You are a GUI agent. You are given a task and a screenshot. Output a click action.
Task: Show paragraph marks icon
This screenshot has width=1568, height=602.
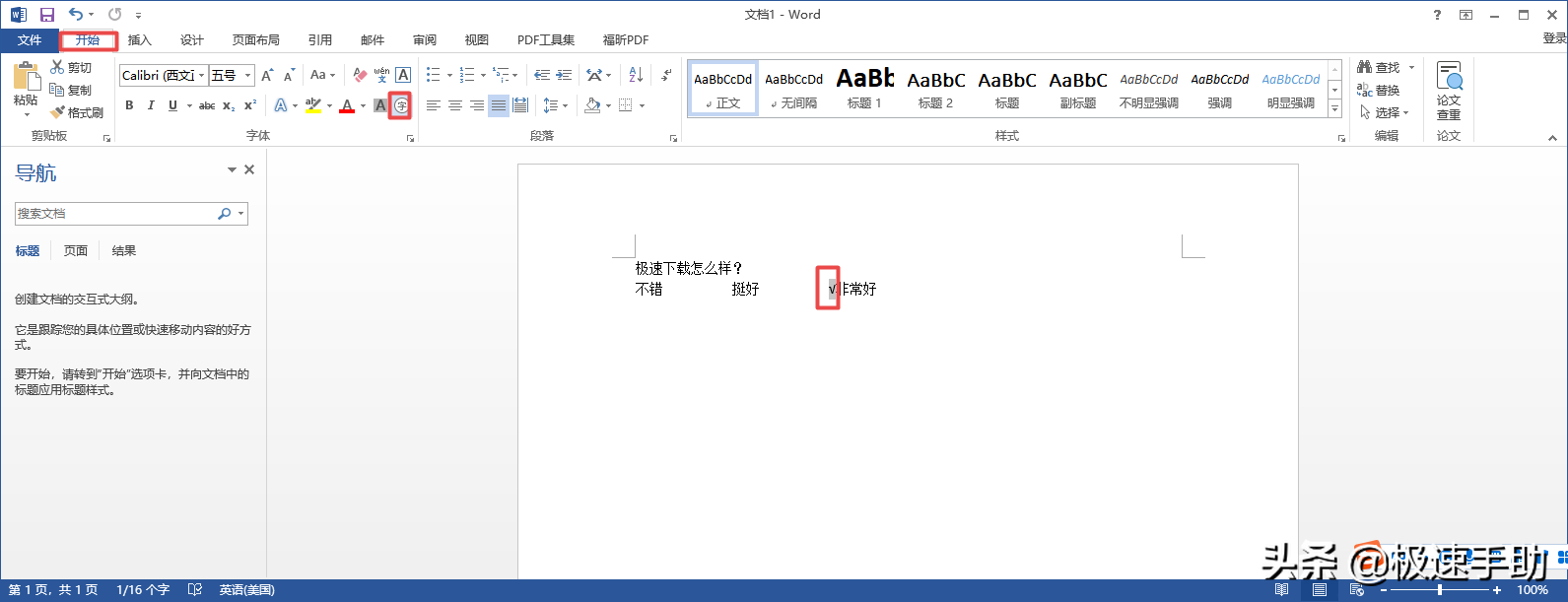point(666,75)
